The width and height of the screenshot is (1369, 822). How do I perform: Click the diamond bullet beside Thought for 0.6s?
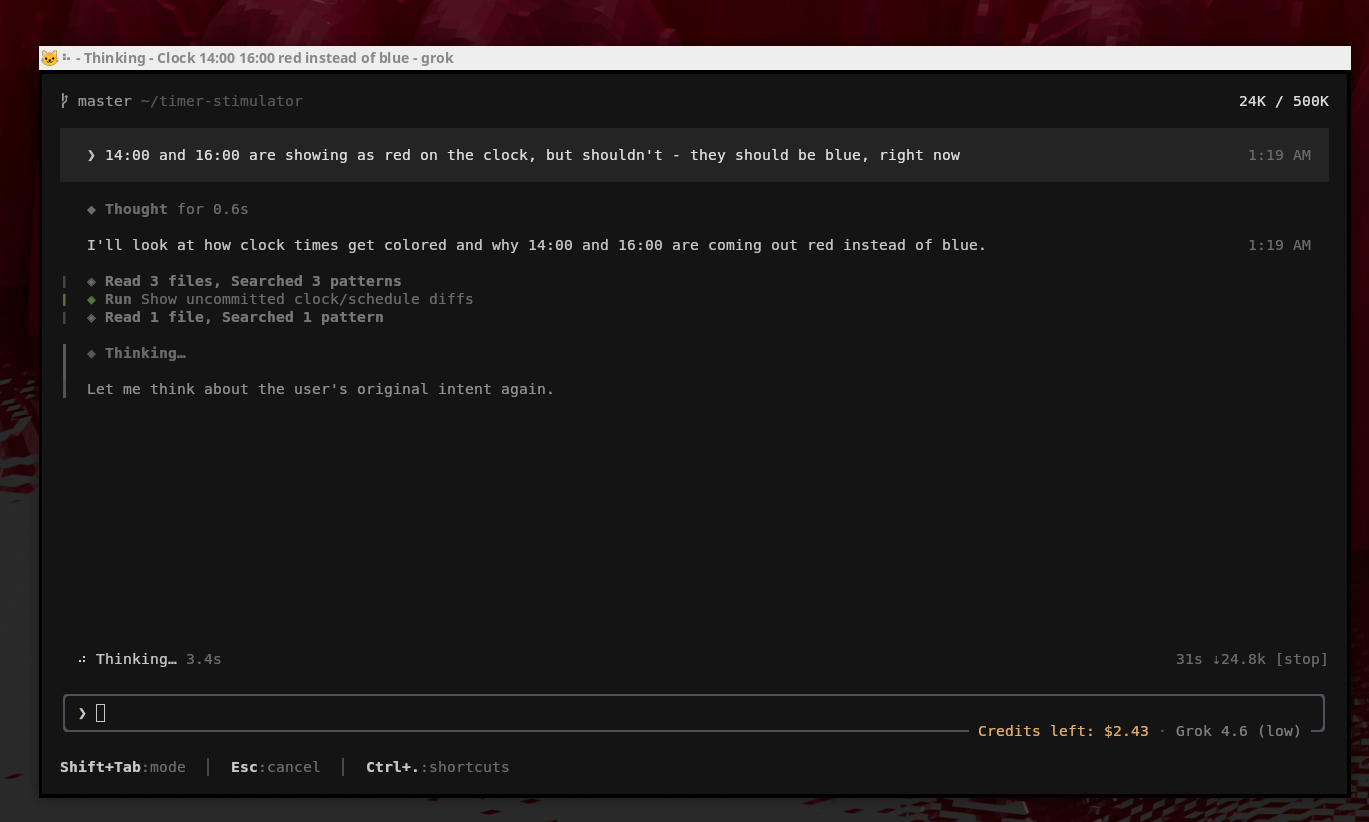point(92,209)
